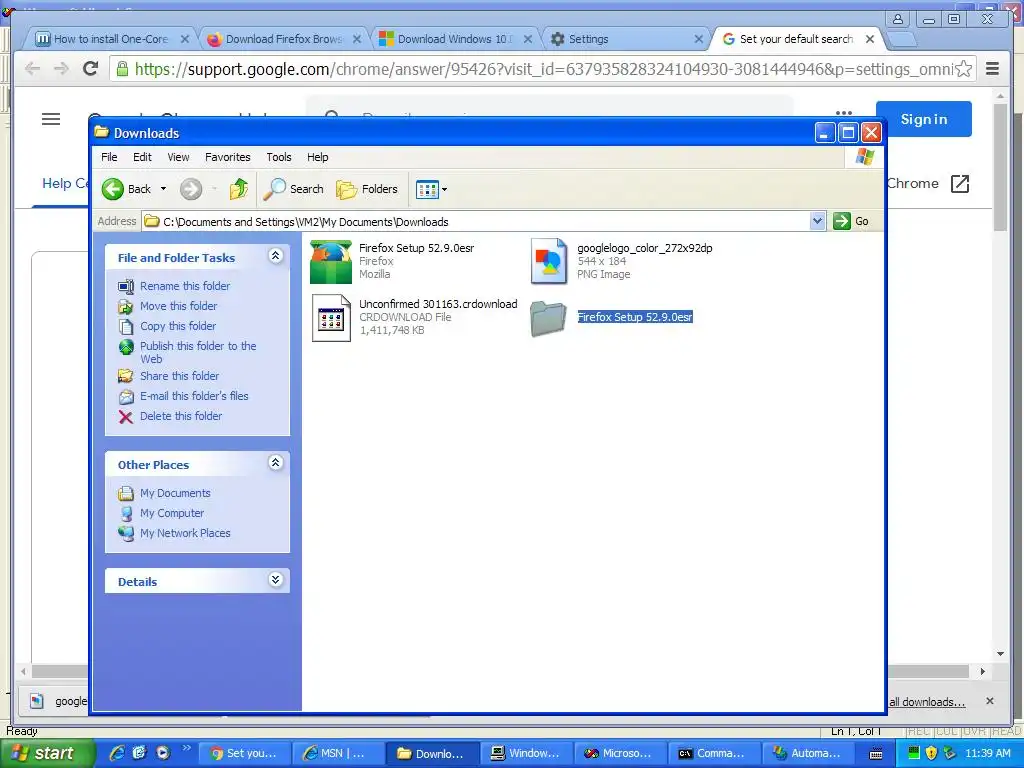Open the Microso... taskbar button
The image size is (1024, 768).
(x=619, y=754)
